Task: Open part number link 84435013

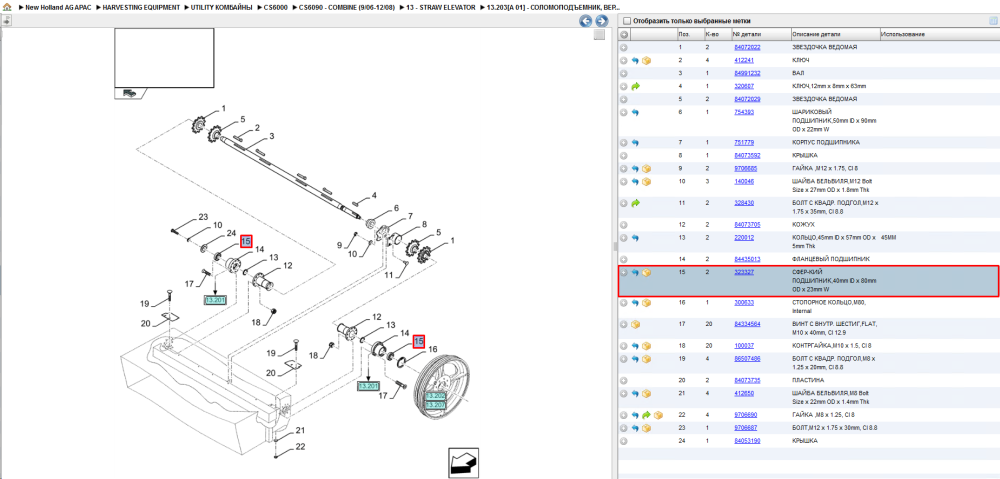Action: (x=747, y=259)
